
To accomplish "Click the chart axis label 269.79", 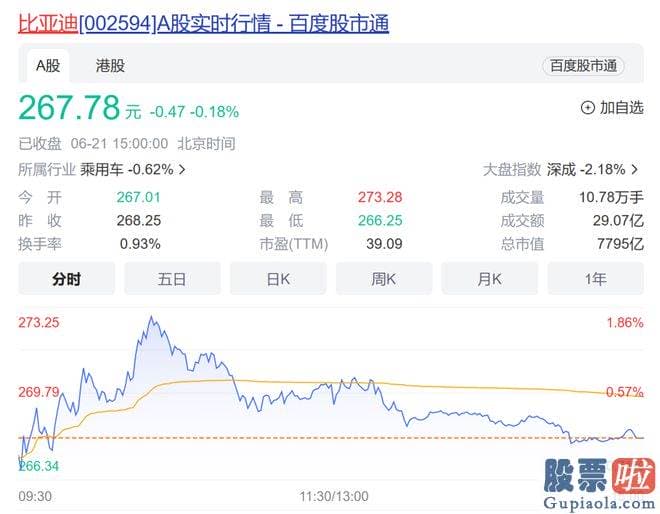I will 39,392.
